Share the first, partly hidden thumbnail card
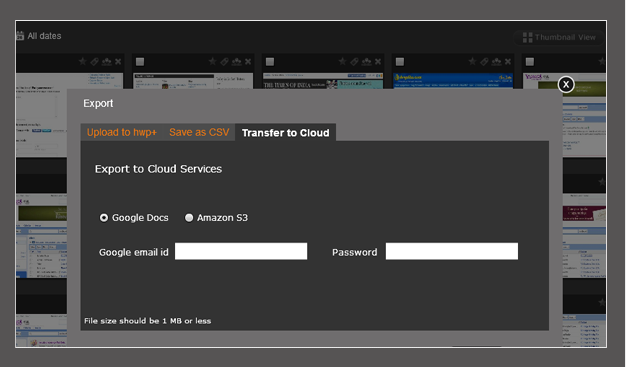The image size is (626, 367). coord(107,61)
